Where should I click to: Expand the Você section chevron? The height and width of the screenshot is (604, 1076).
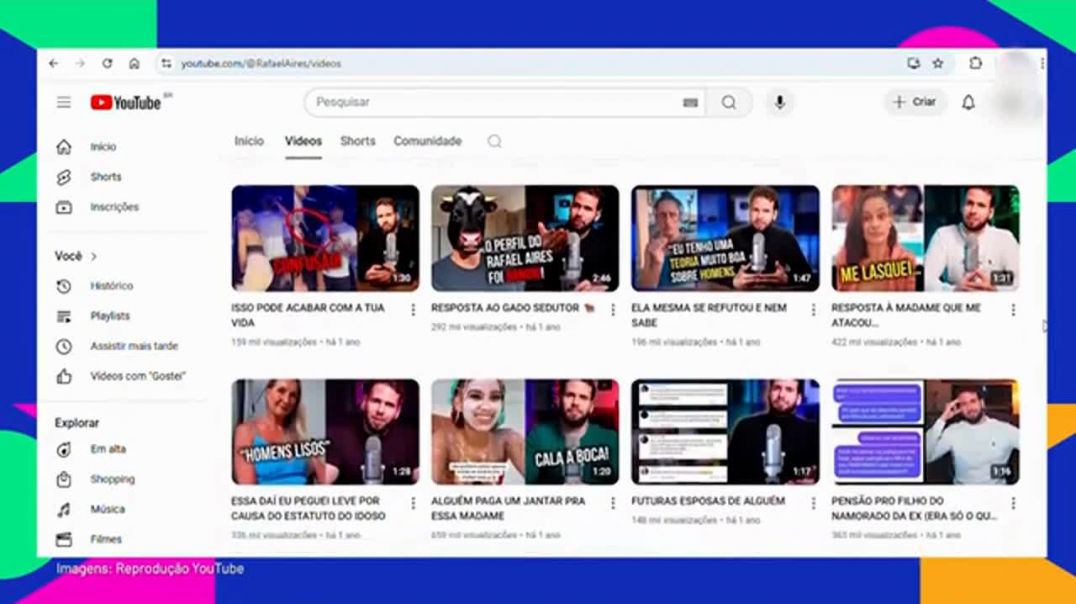tap(94, 256)
